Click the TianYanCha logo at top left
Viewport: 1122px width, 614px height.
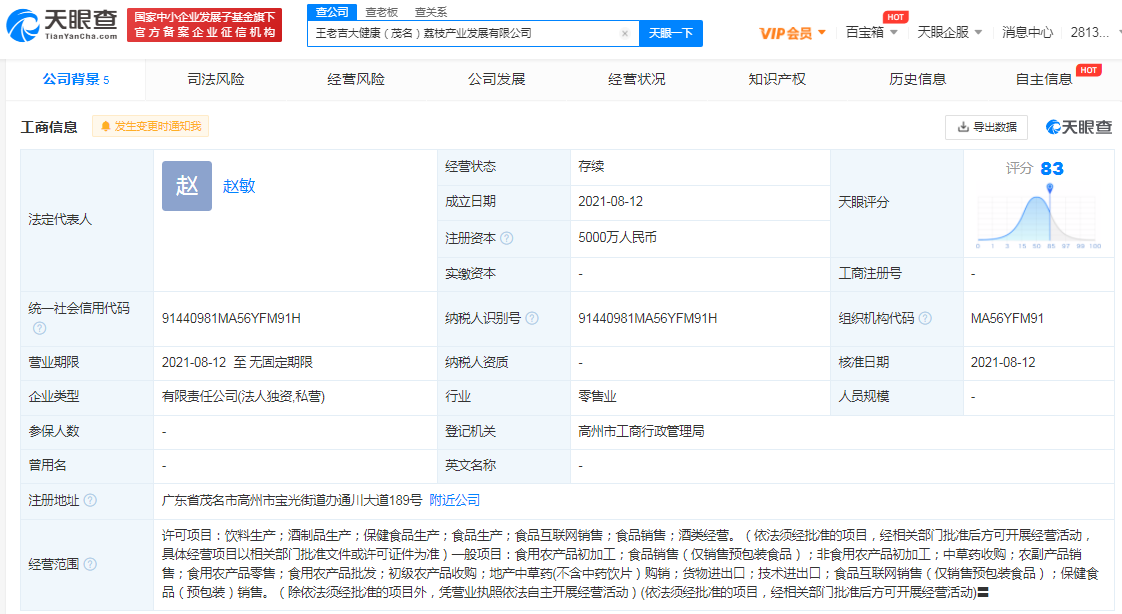coord(62,25)
